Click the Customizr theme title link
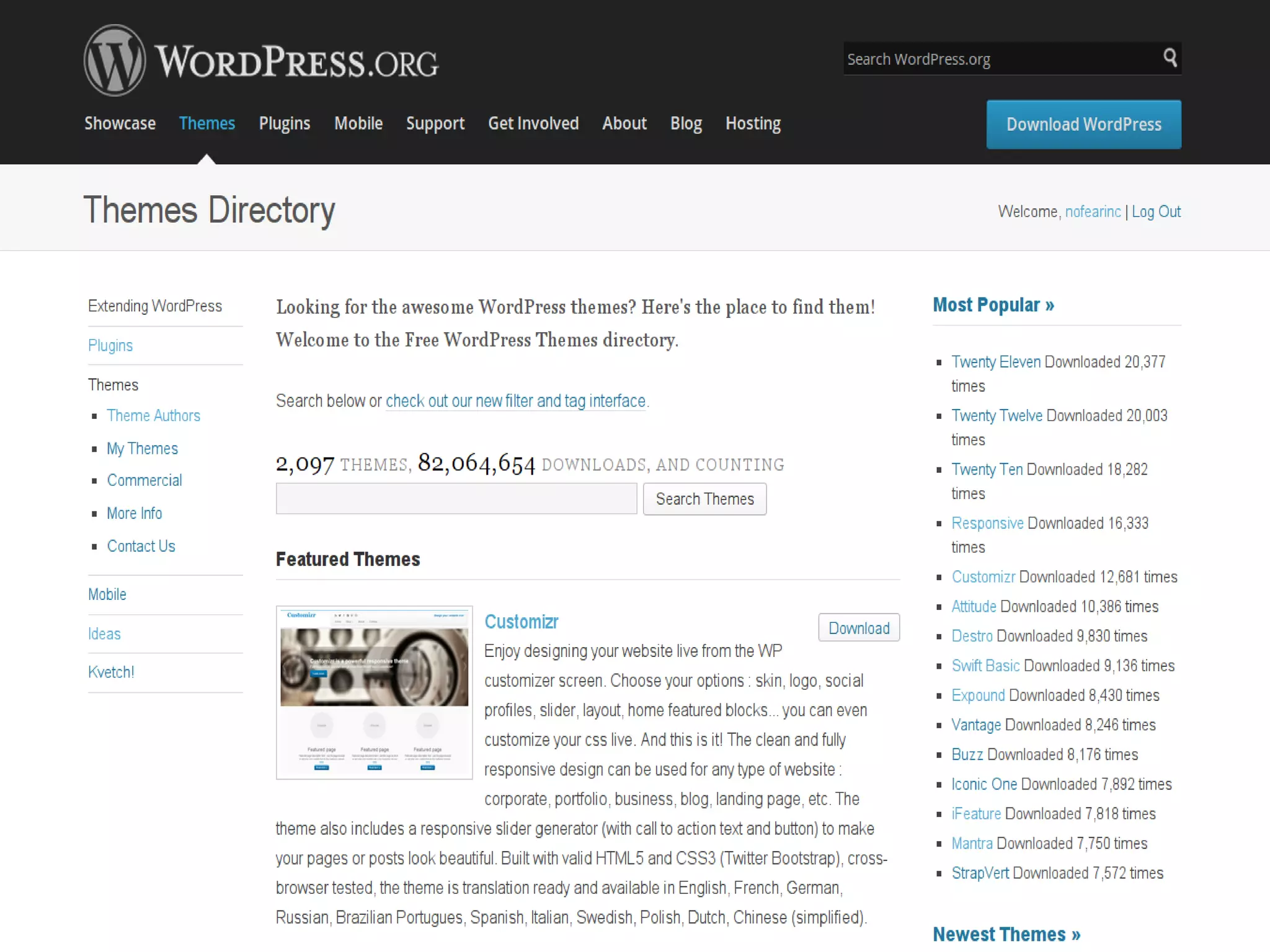This screenshot has height=952, width=1270. point(521,622)
